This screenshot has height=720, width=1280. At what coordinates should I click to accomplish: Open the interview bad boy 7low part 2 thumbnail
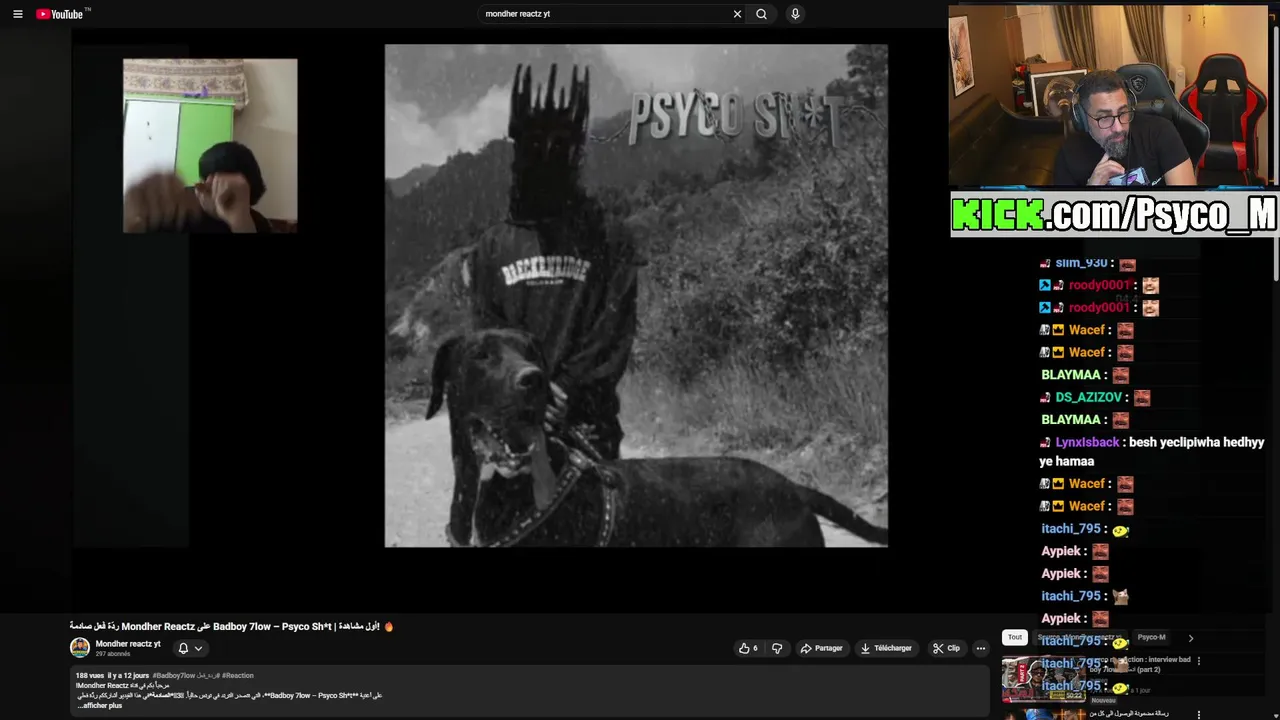[x=1043, y=677]
